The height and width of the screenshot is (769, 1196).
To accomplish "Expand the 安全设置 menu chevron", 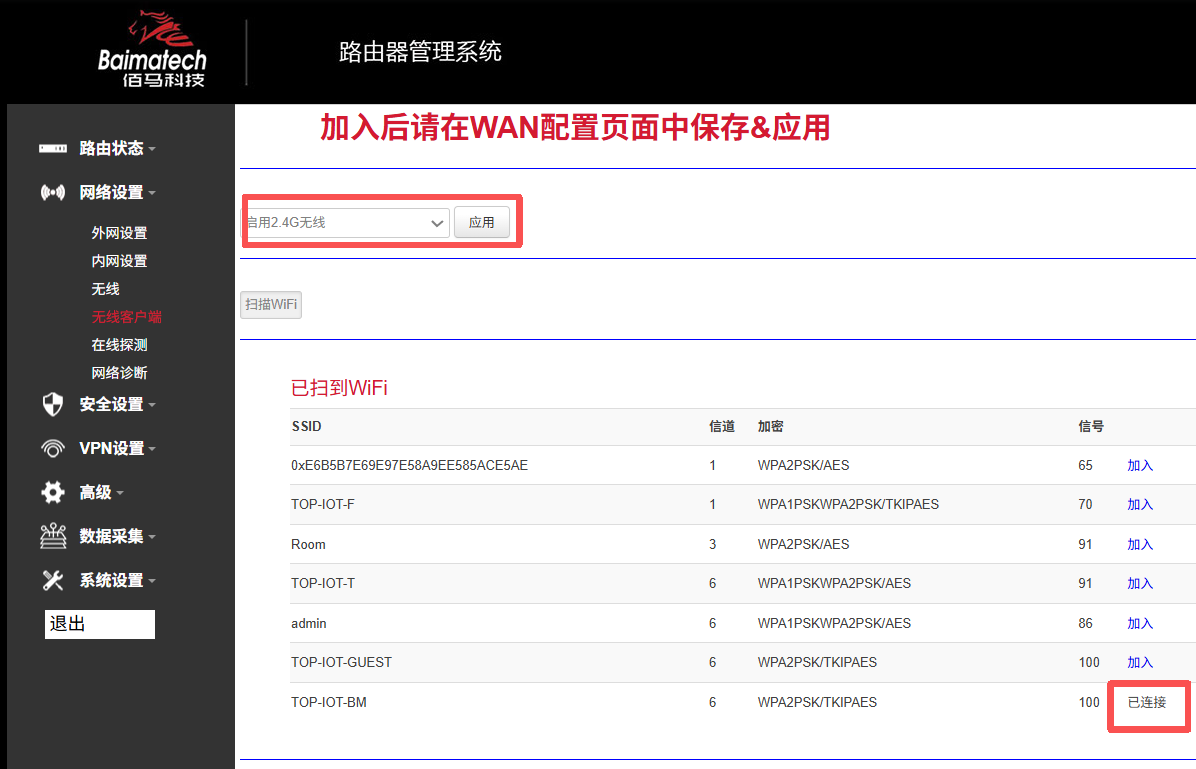I will point(152,404).
